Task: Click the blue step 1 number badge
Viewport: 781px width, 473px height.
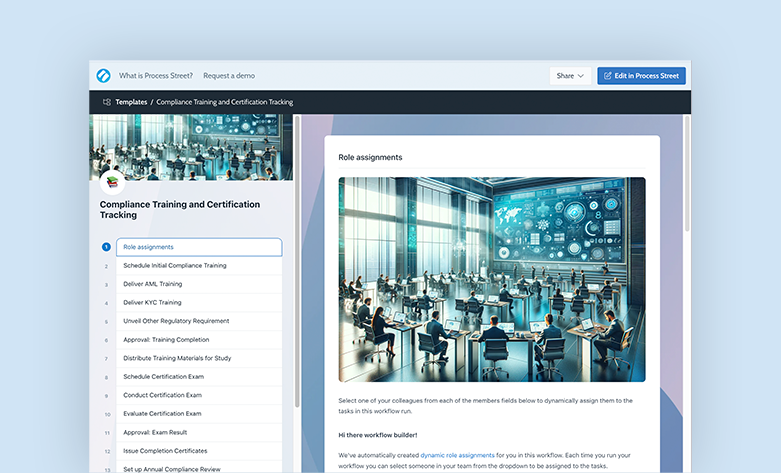Action: pyautogui.click(x=106, y=247)
